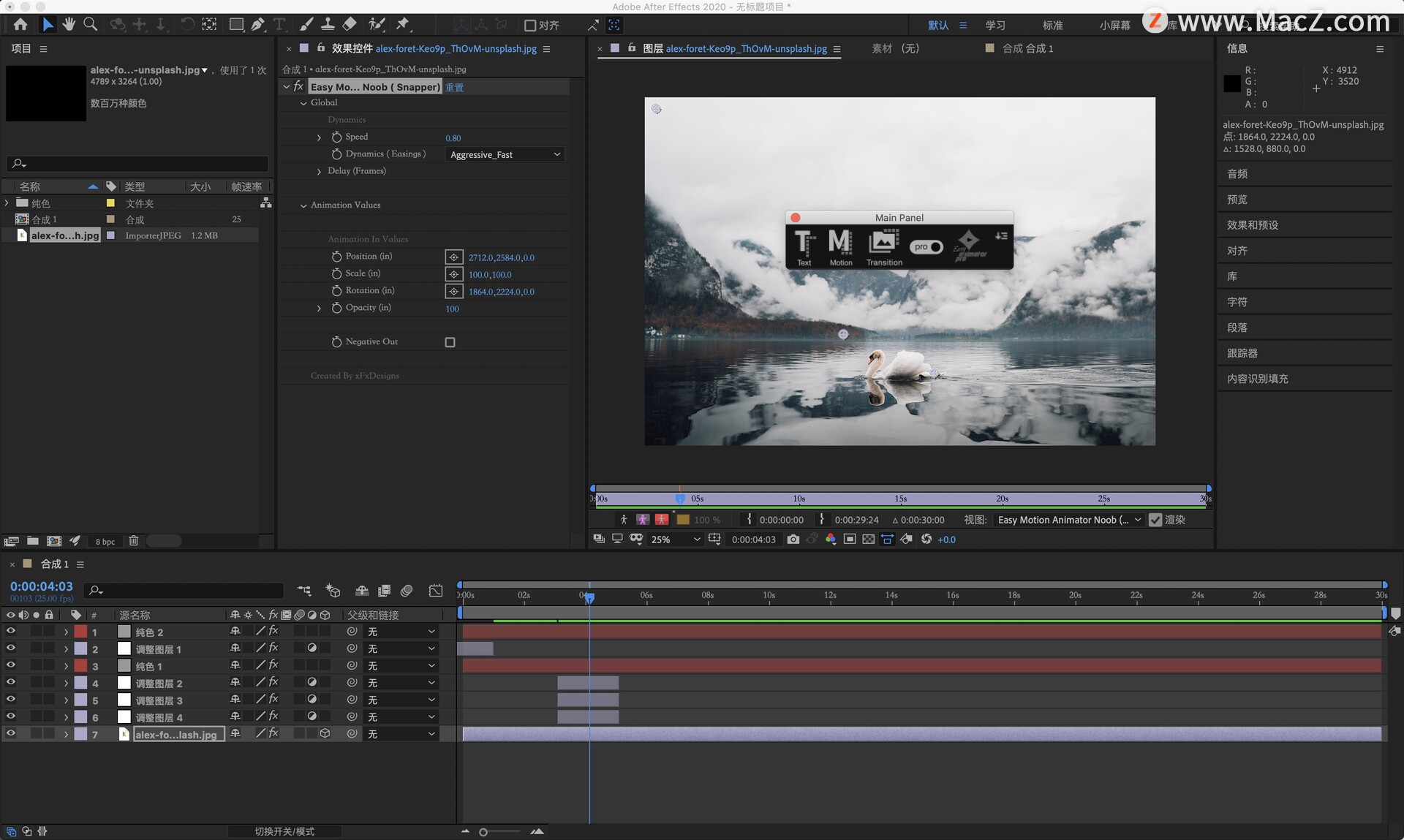
Task: Toggle the 对齐 snapping checkbox
Action: coord(530,26)
